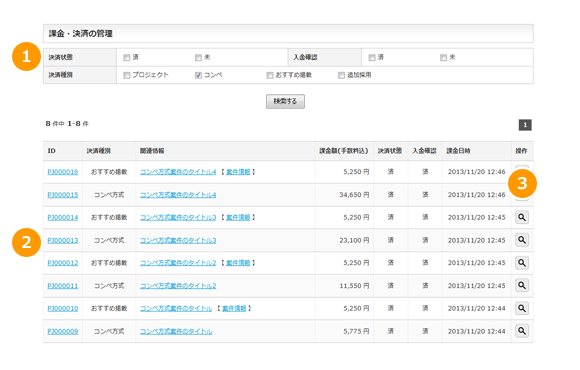The image size is (580, 370).
Task: Select amount 34,650 円 in row PJ000015
Action: (354, 195)
